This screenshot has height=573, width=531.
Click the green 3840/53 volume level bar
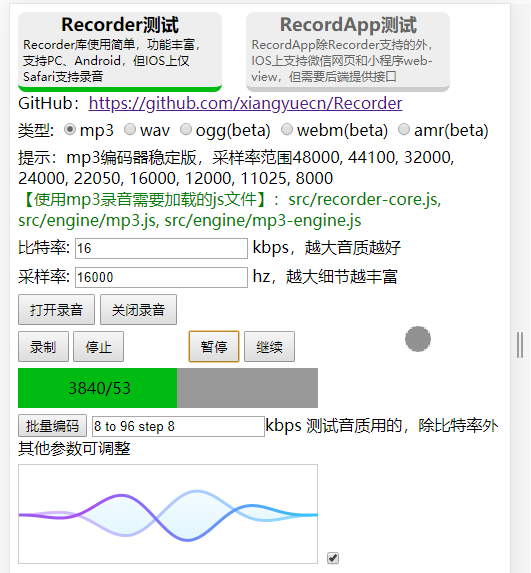[98, 388]
